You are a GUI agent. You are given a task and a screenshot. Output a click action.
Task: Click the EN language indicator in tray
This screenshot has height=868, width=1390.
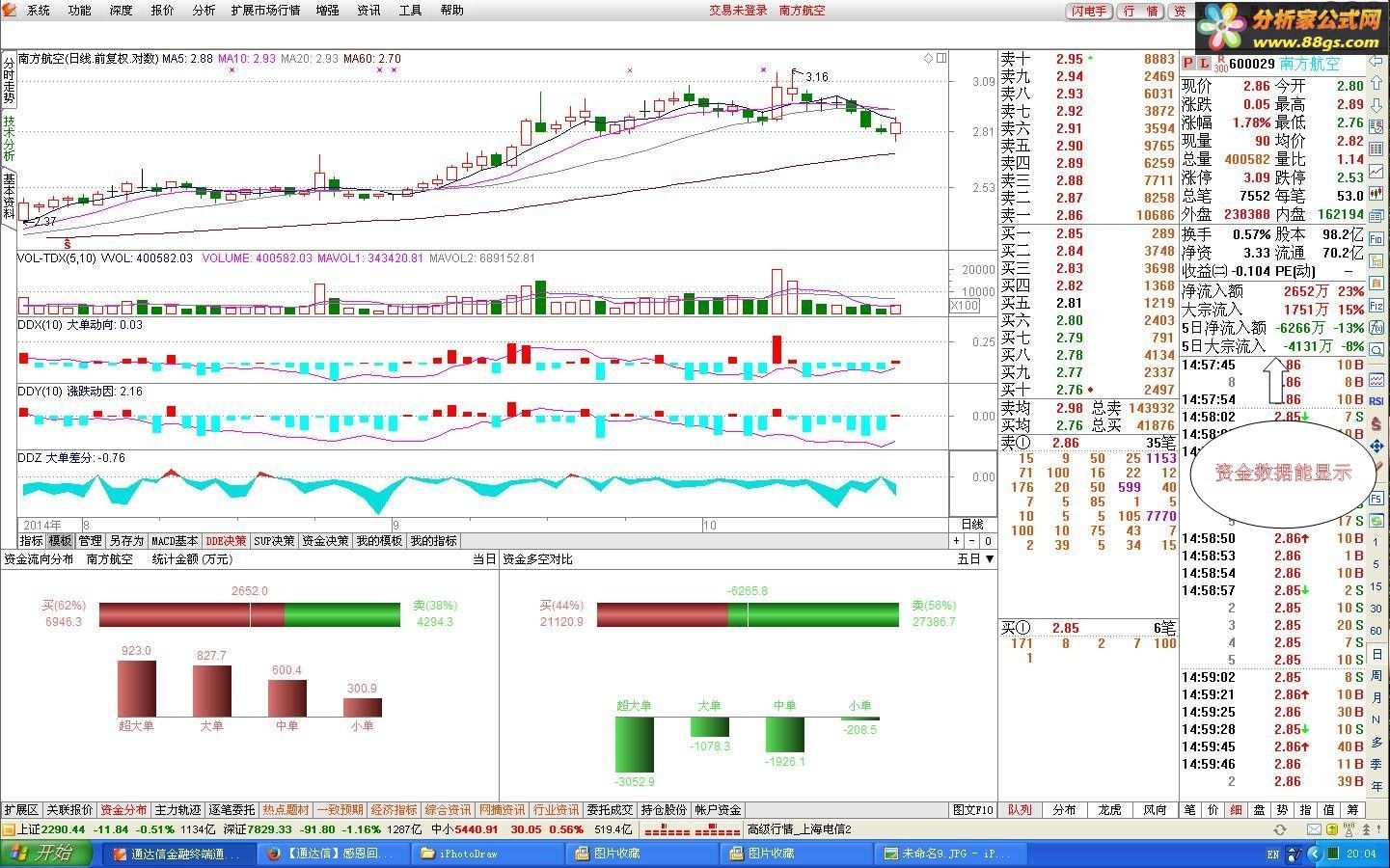[1272, 854]
